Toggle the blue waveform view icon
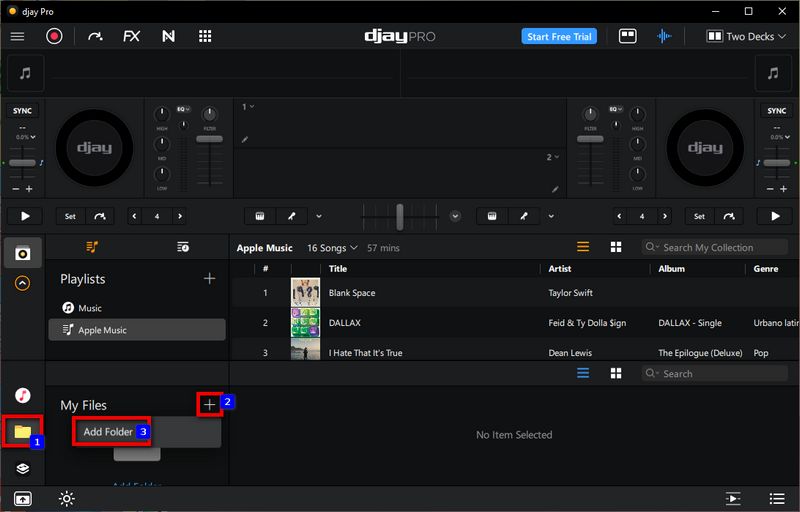 click(x=664, y=36)
